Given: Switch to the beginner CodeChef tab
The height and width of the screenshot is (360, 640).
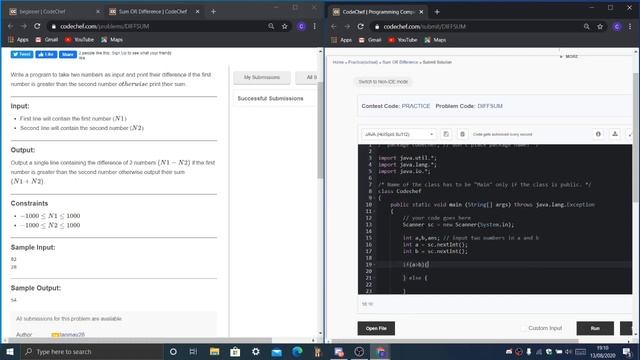Looking at the screenshot, I should [x=53, y=11].
